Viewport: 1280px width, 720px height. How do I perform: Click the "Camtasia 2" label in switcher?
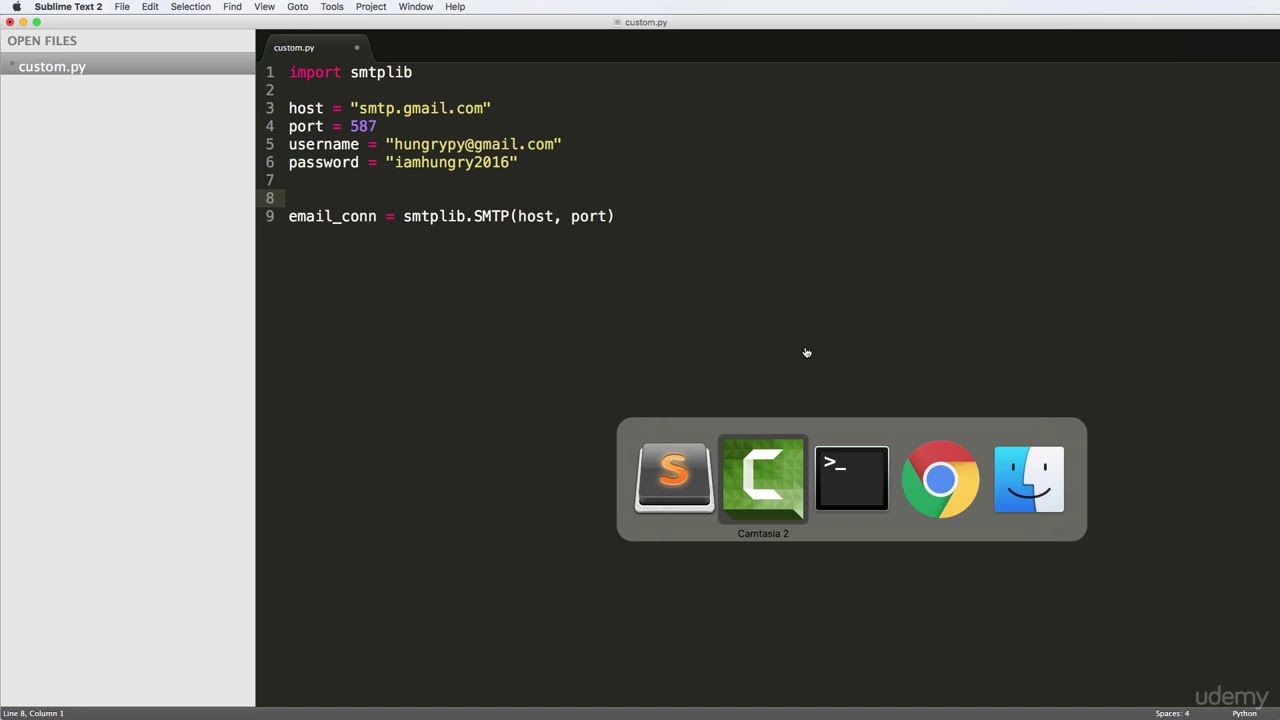point(763,534)
